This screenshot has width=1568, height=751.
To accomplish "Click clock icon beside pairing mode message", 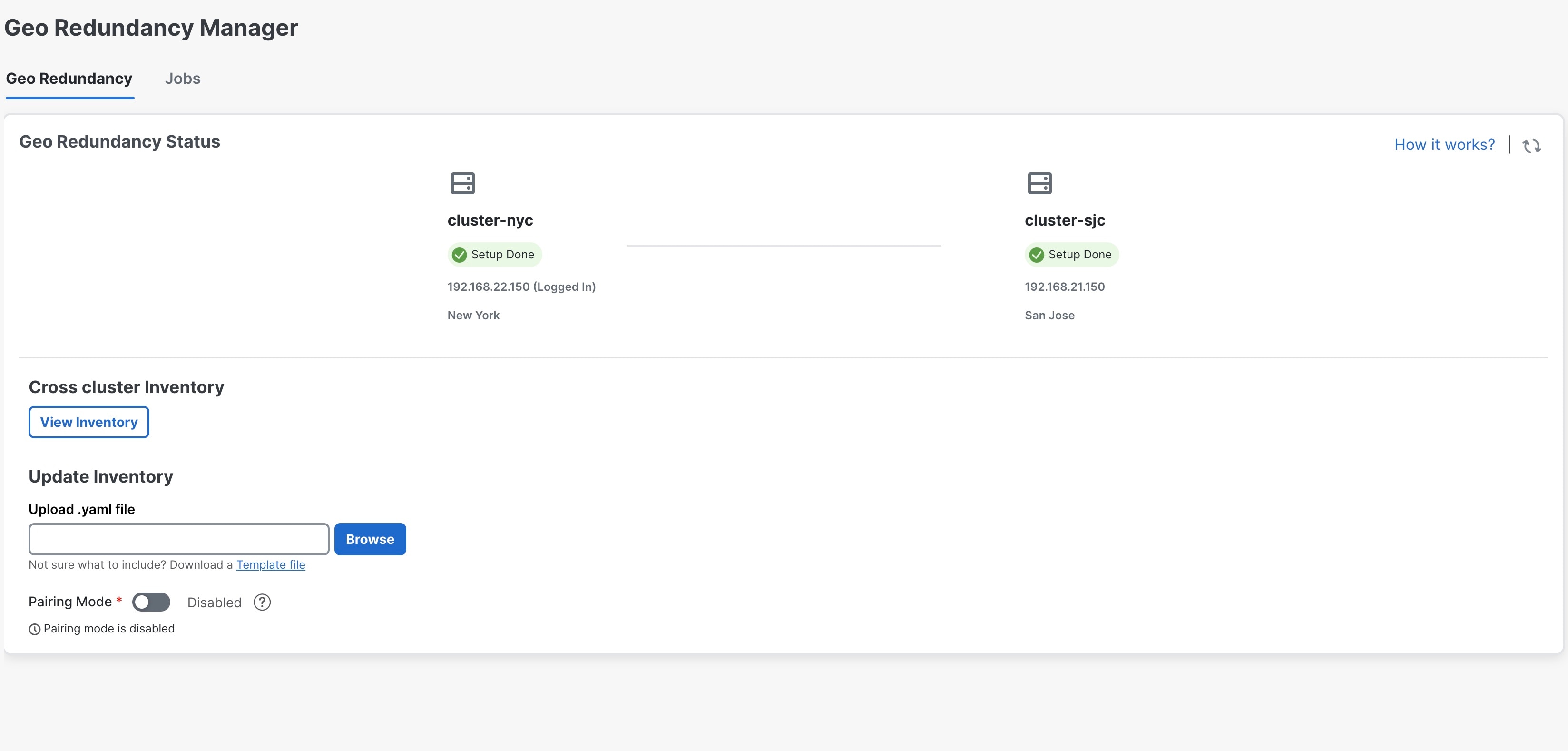I will tap(35, 629).
